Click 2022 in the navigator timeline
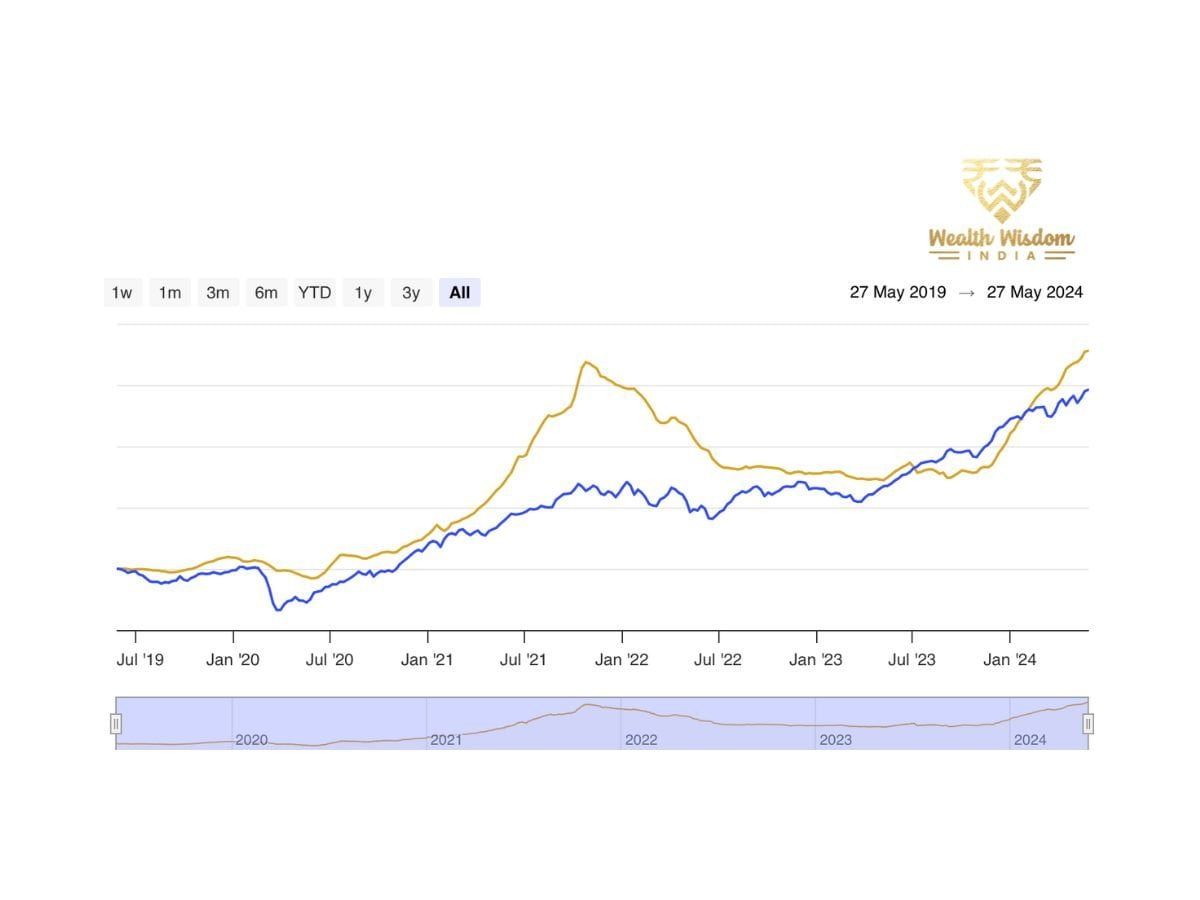This screenshot has width=1200, height=900. (641, 740)
